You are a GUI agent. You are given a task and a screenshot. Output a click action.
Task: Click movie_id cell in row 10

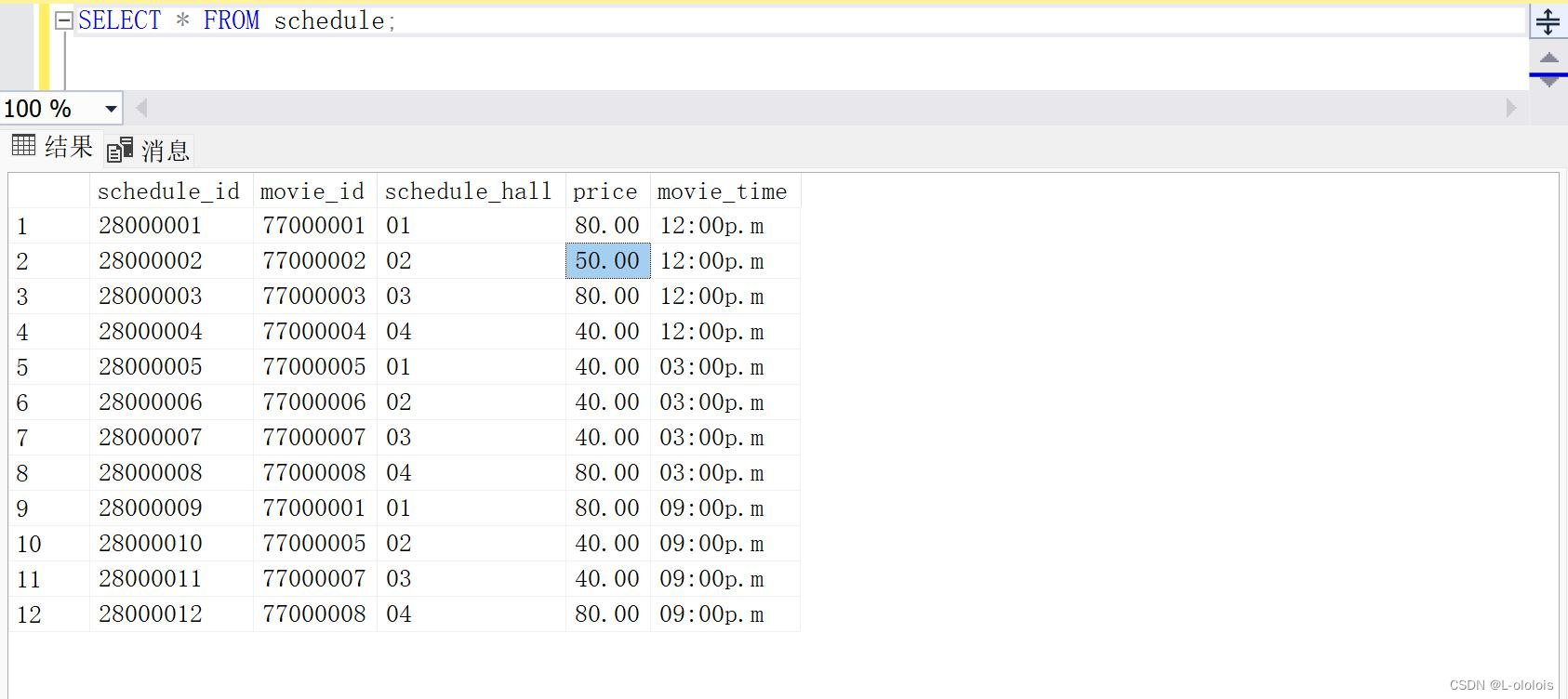314,544
